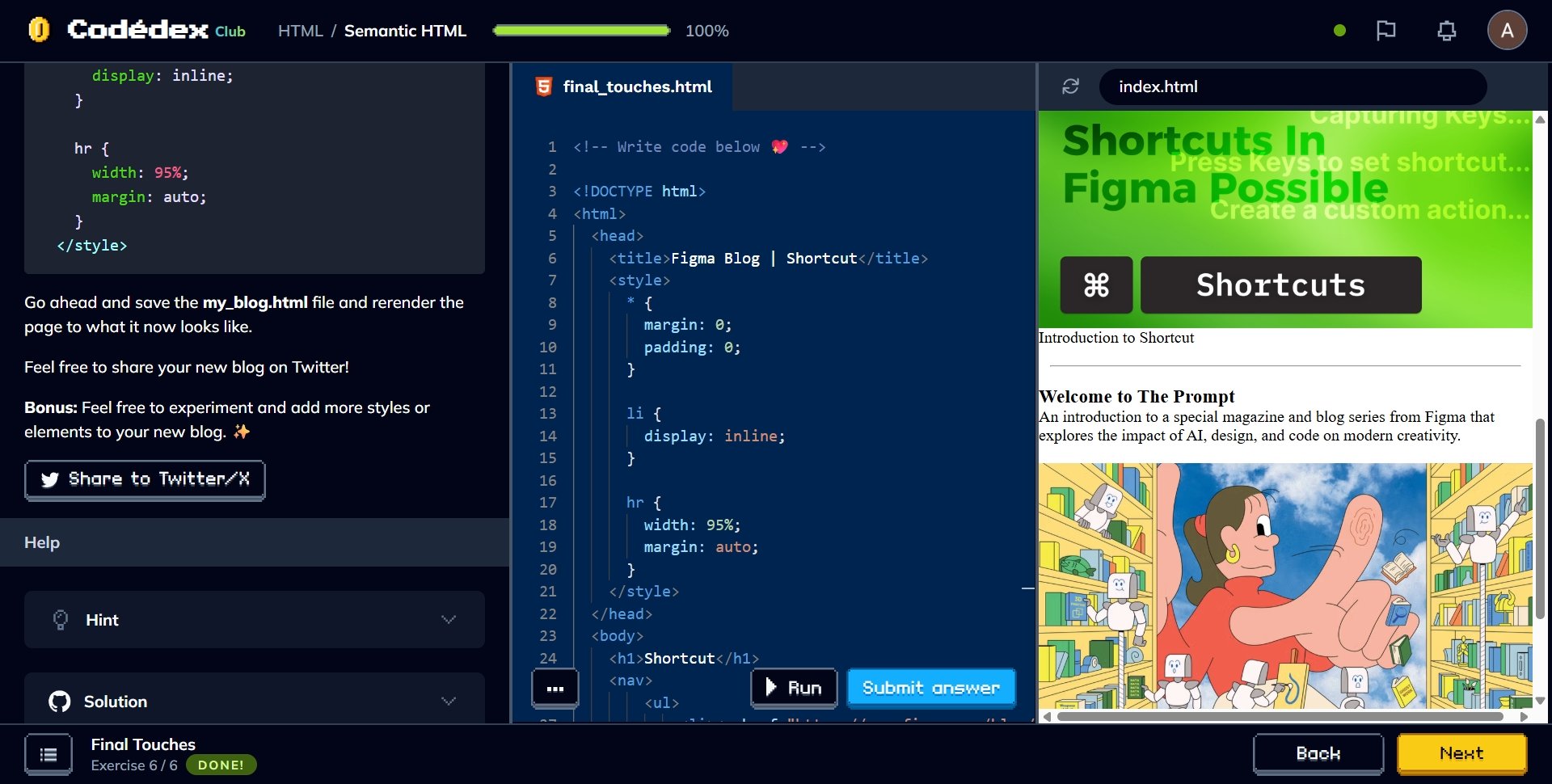Click the flag report icon
The width and height of the screenshot is (1552, 784).
pos(1385,31)
